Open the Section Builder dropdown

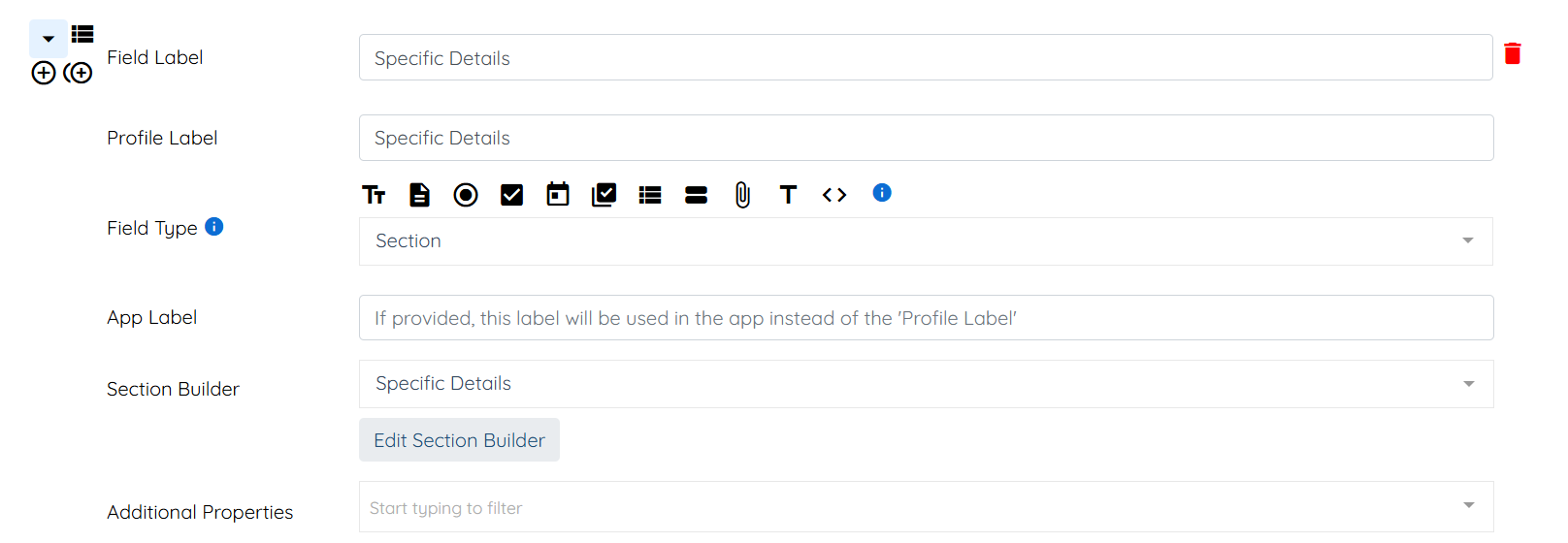click(x=925, y=384)
